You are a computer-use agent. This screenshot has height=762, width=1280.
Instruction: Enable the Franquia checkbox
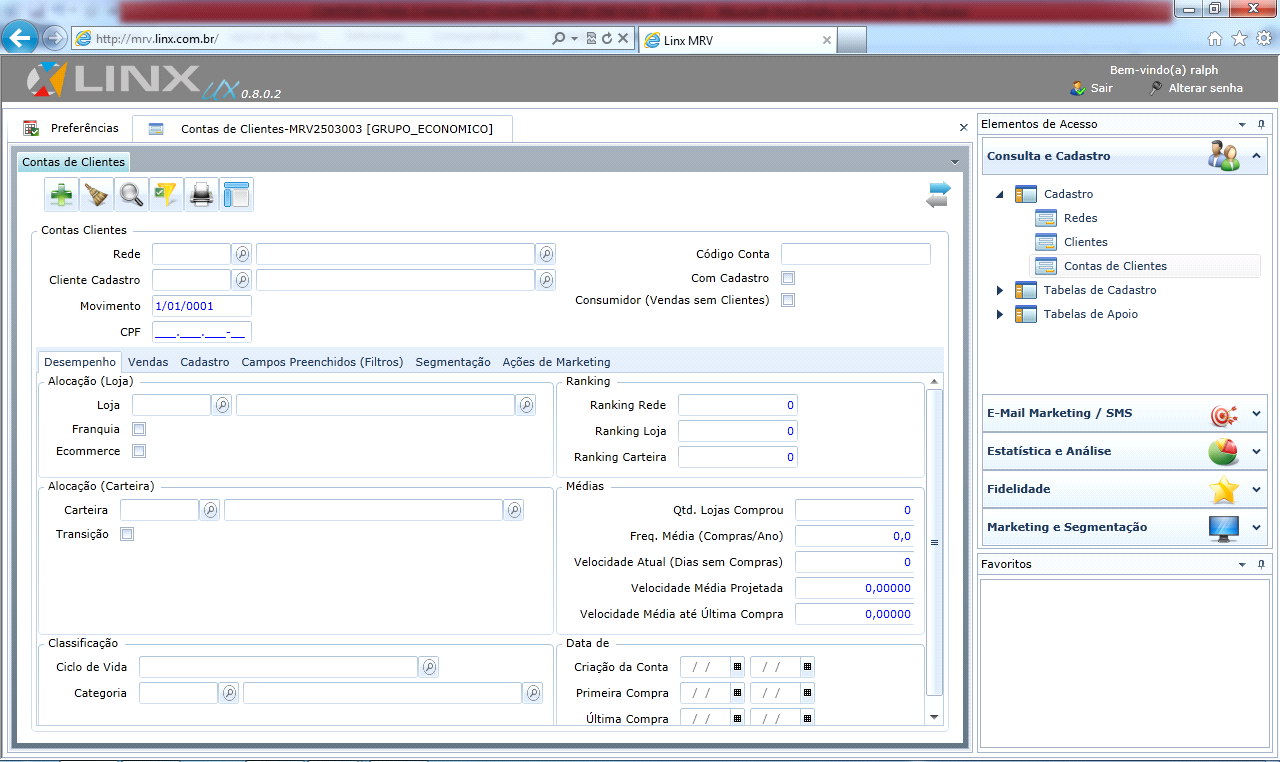(x=139, y=429)
